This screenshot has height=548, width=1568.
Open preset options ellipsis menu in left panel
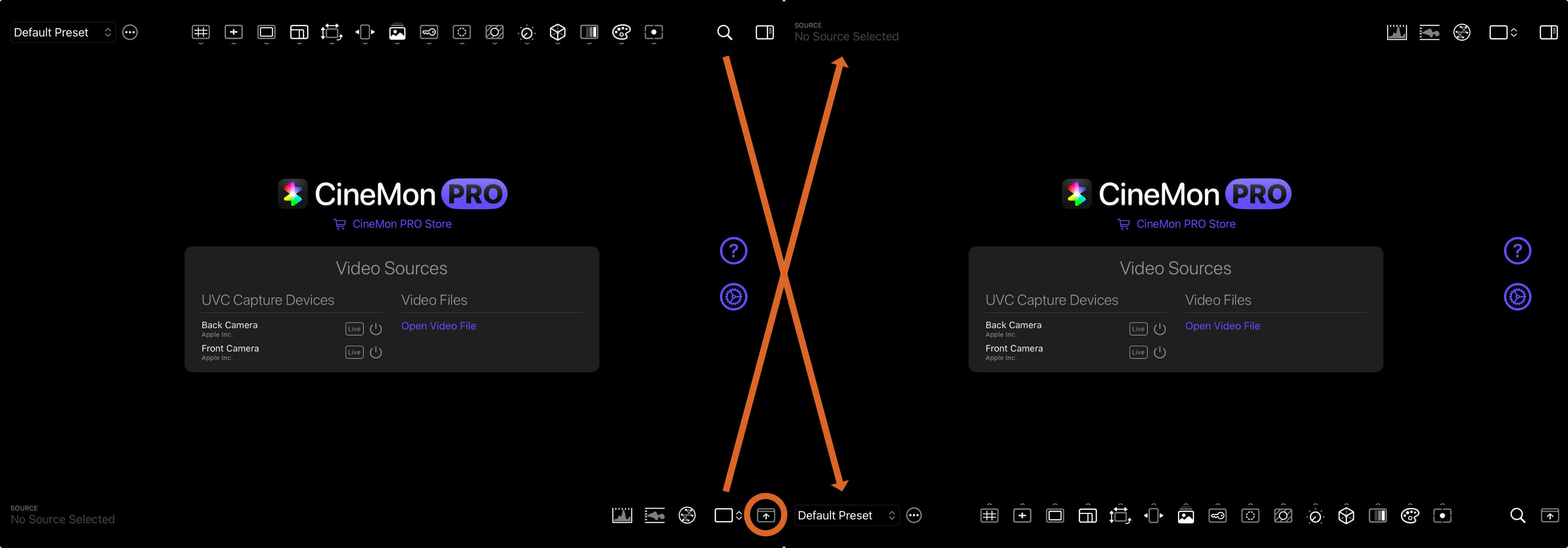[x=130, y=32]
